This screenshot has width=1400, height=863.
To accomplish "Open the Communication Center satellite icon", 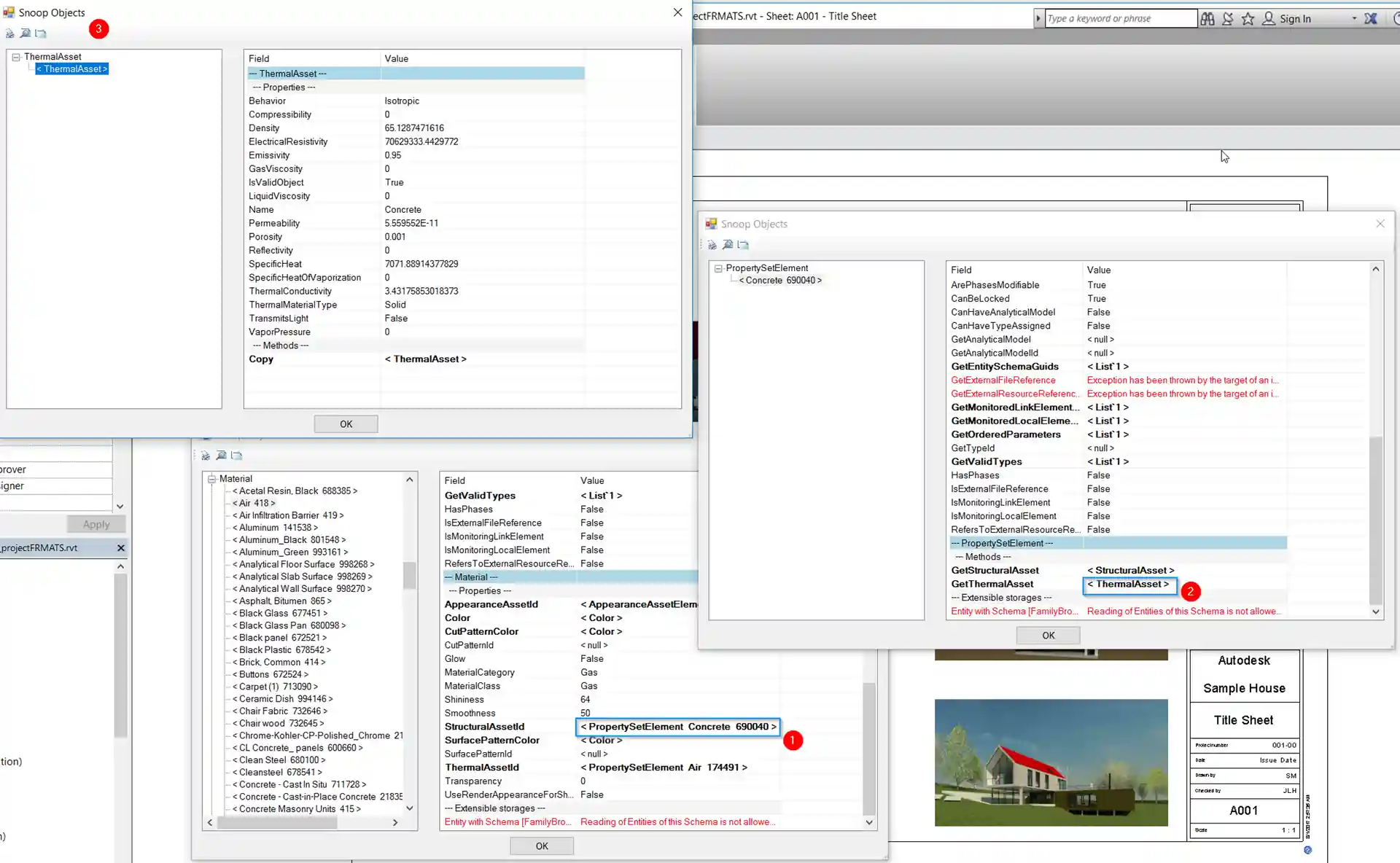I will tap(1228, 18).
